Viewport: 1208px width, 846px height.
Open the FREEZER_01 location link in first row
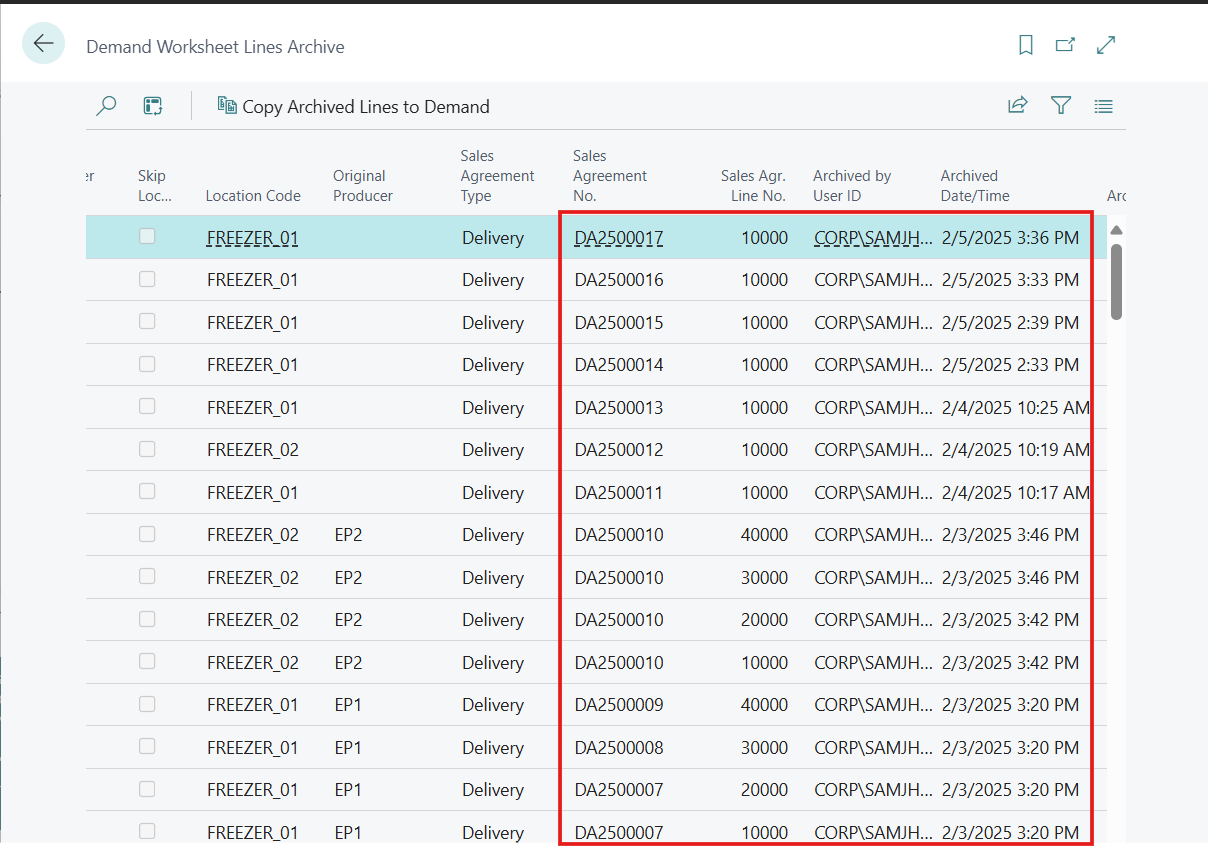pos(252,238)
